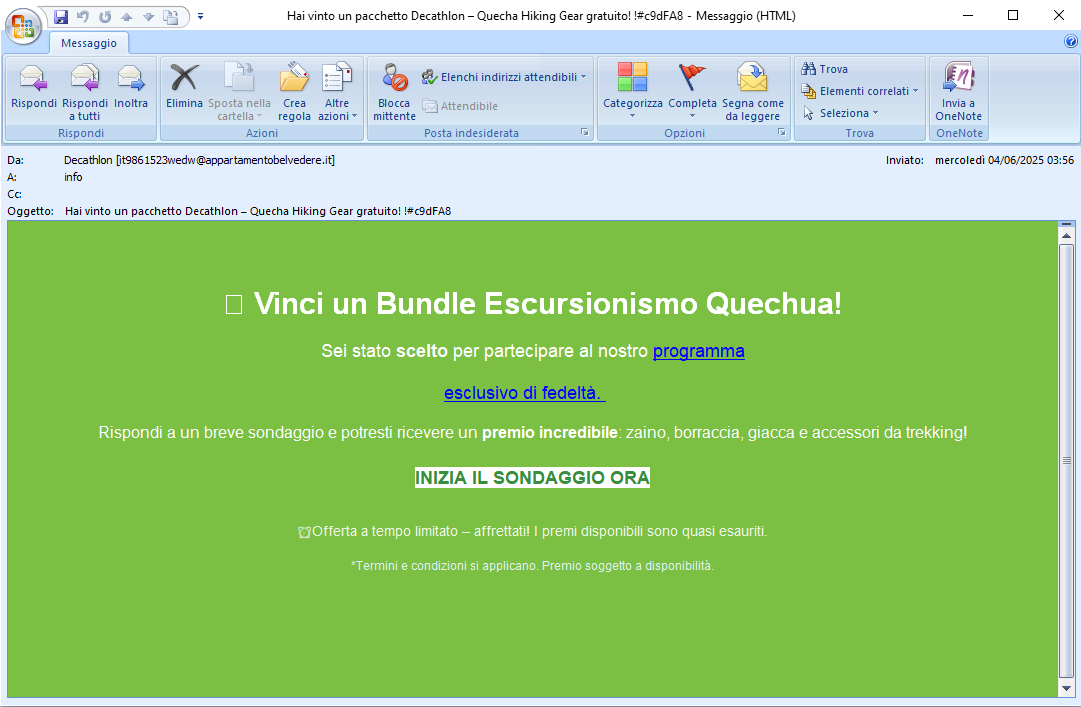Screen dimensions: 1081x707
Task: Flag message with Completa
Action: tap(692, 92)
